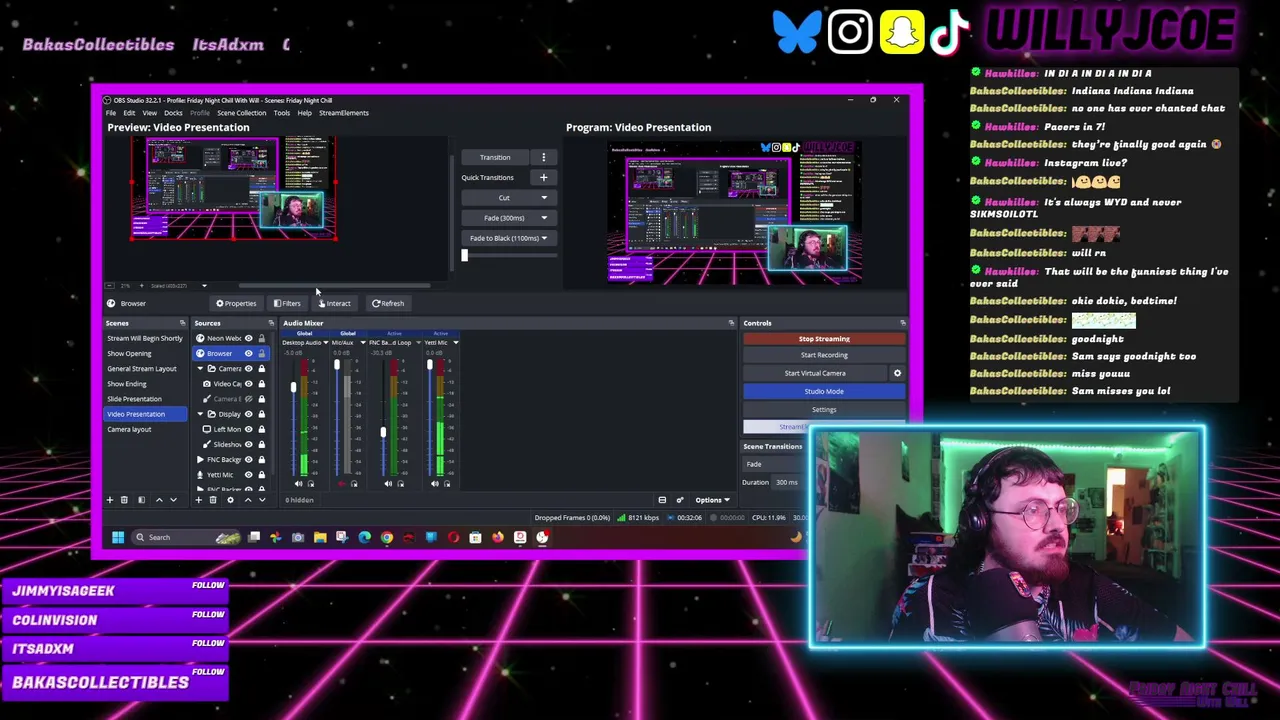Open the Windows Start menu
The height and width of the screenshot is (720, 1280).
click(x=118, y=538)
